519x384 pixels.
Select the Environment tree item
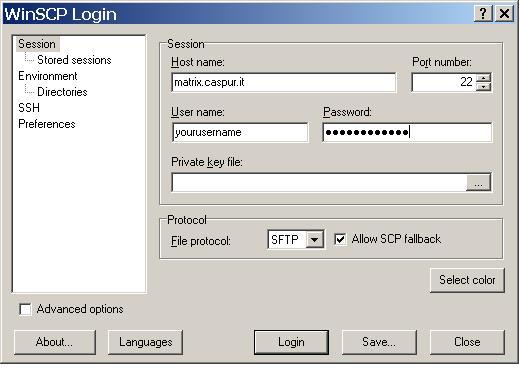point(48,76)
